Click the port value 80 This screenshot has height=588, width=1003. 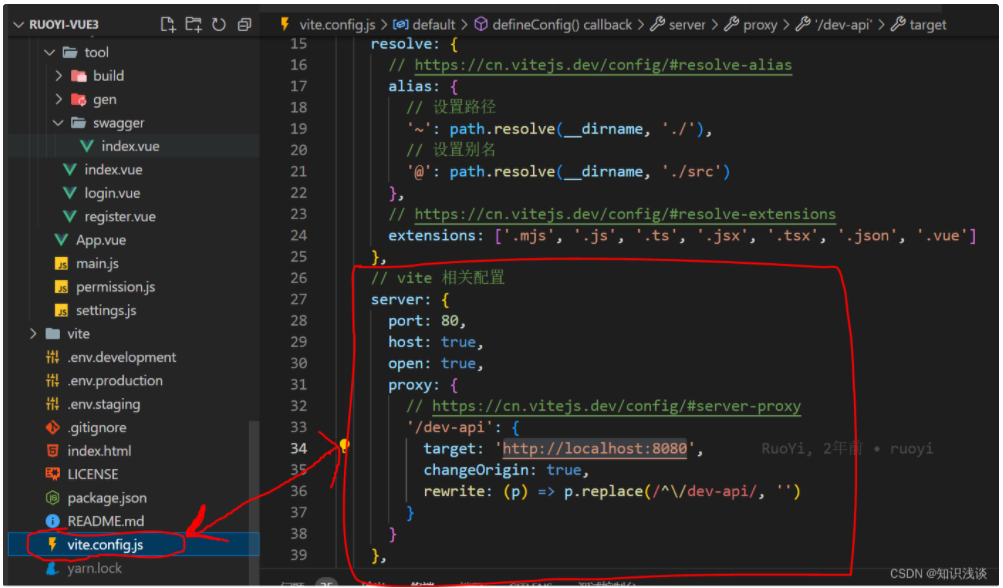[x=449, y=321]
